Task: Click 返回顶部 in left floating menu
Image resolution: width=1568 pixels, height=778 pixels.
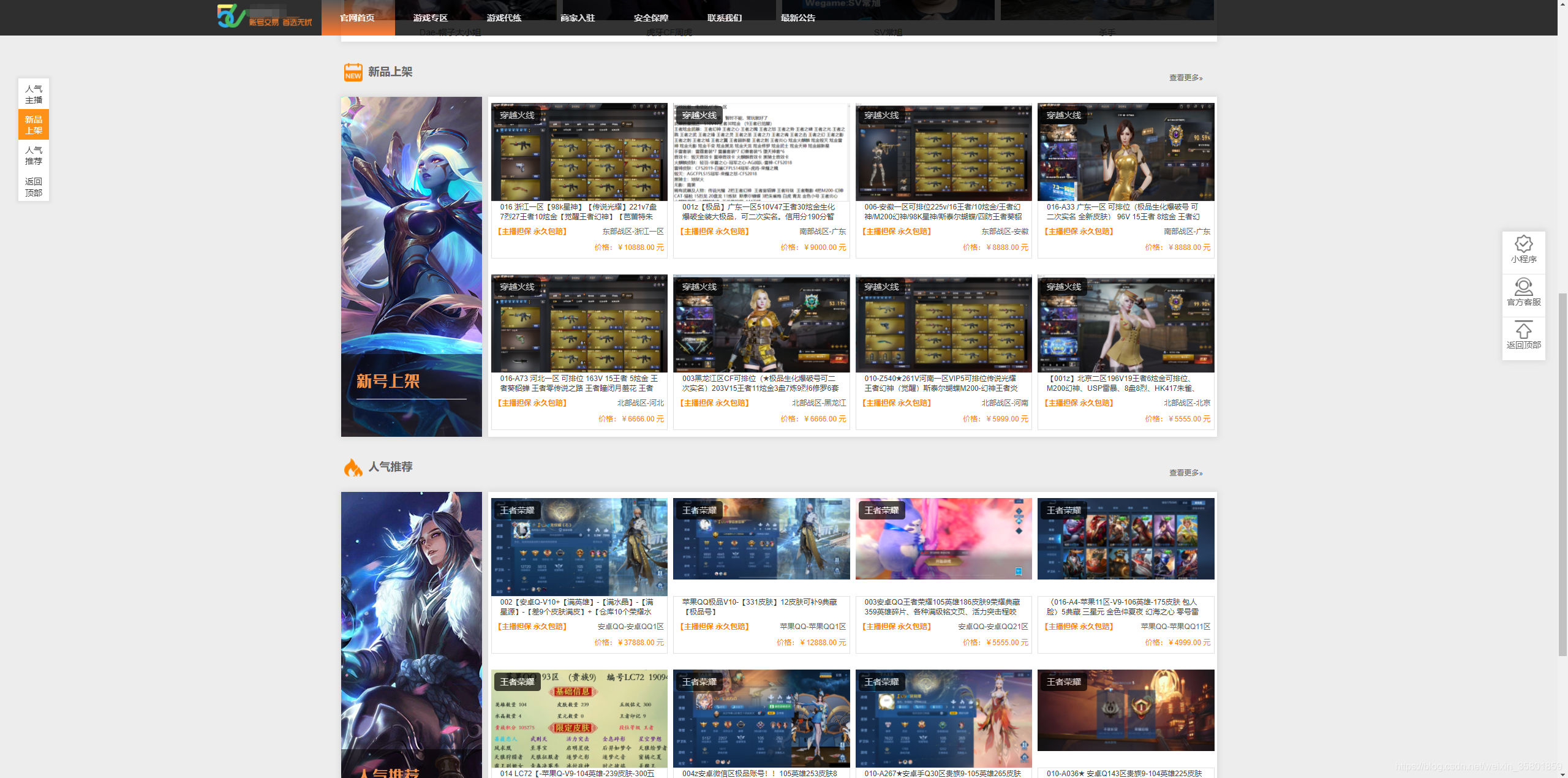Action: click(x=34, y=187)
